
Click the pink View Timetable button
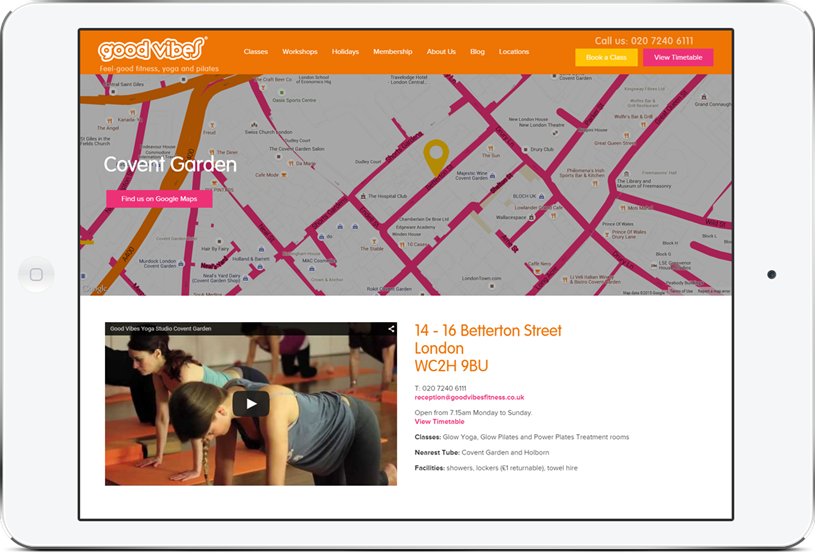click(678, 57)
